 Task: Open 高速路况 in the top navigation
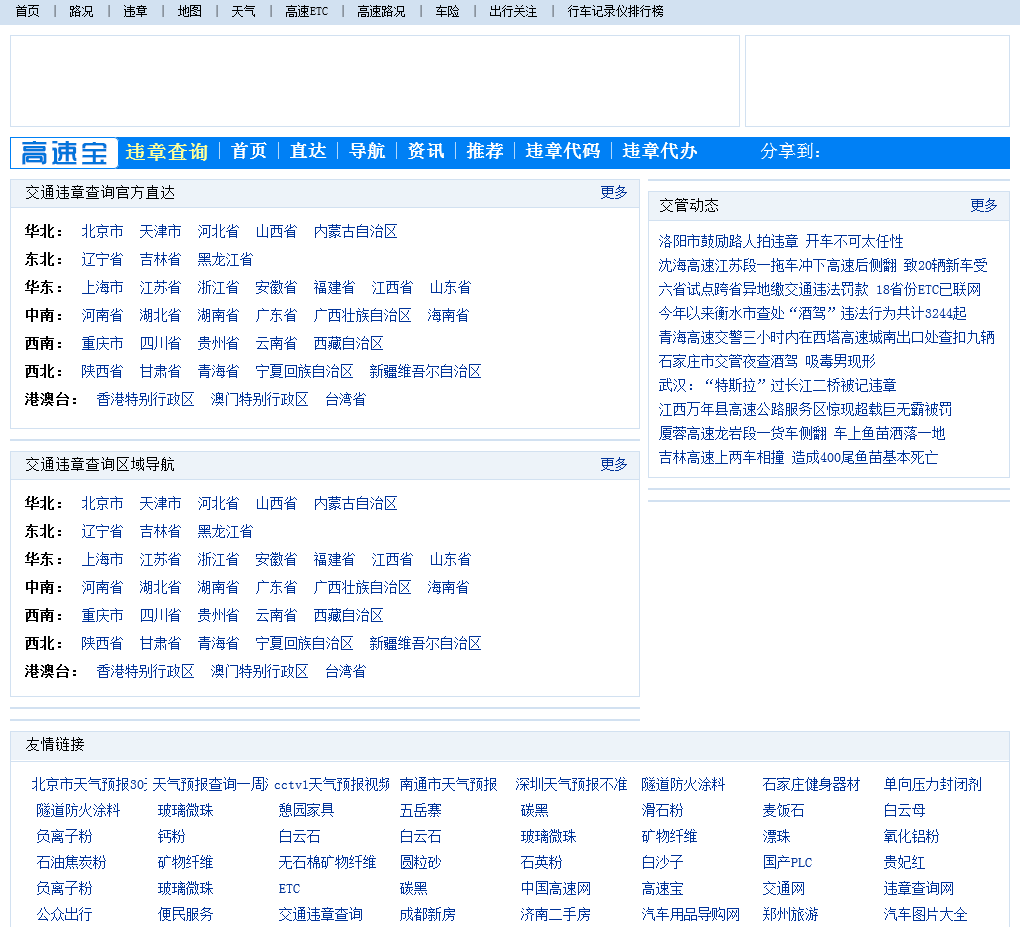[381, 11]
